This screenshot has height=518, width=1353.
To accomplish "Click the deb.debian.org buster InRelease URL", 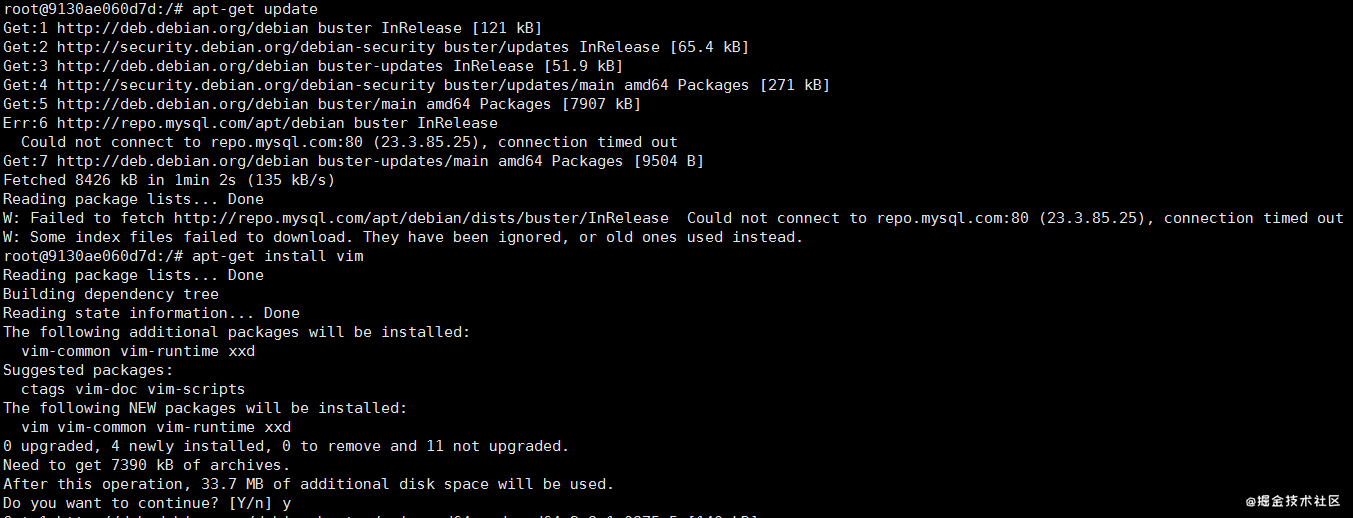I will [x=185, y=29].
